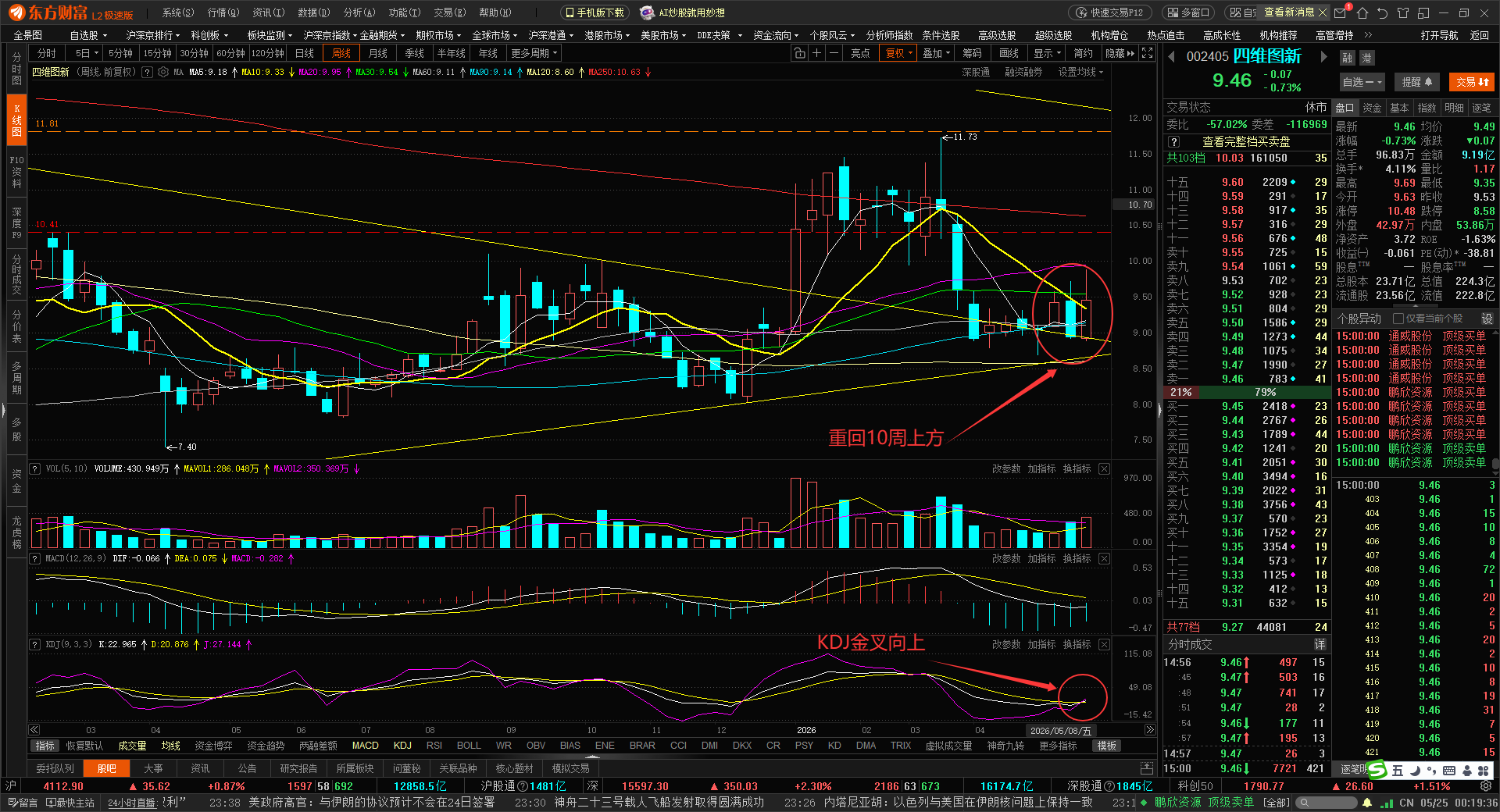The width and height of the screenshot is (1500, 812).
Task: Open the mail messages envelope icon
Action: click(x=1341, y=12)
